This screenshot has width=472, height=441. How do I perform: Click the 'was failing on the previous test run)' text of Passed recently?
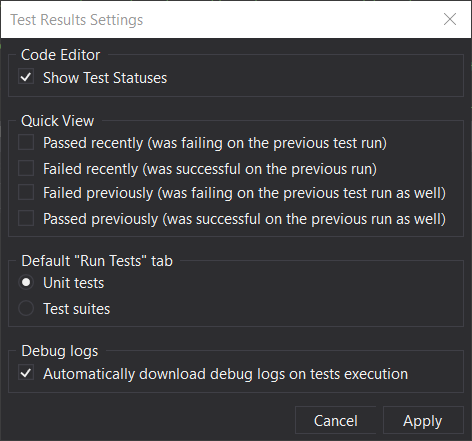coord(267,143)
